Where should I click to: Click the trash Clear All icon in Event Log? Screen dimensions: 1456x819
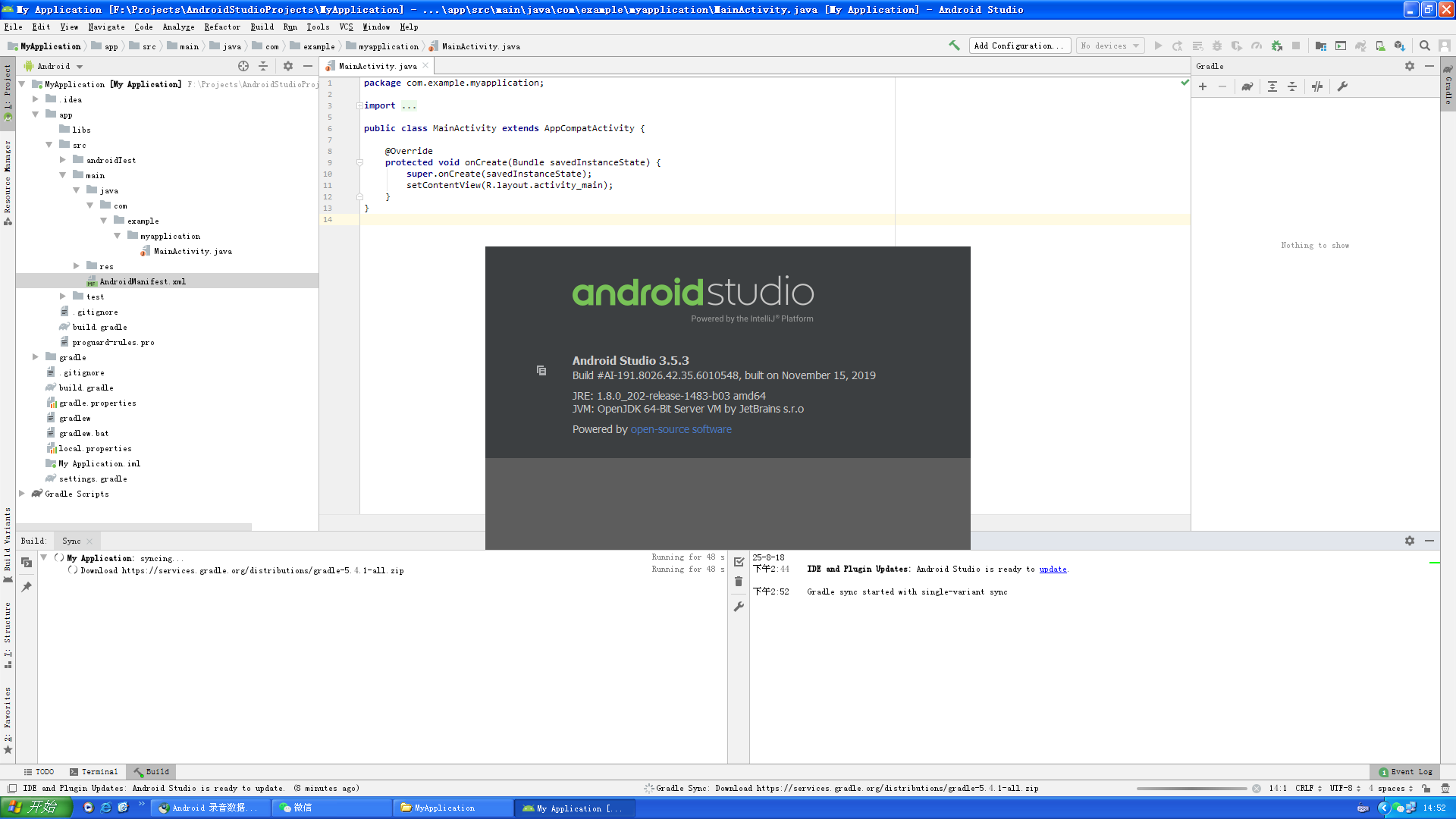pos(739,582)
